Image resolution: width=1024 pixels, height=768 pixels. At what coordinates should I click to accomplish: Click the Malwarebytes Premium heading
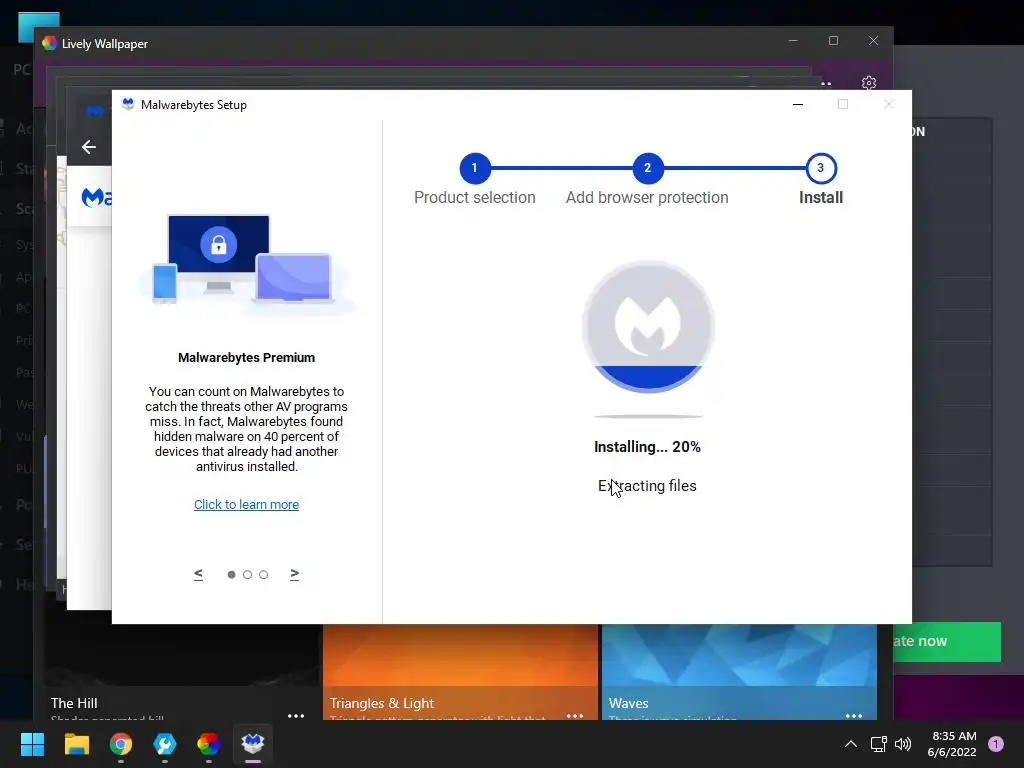[x=246, y=358]
